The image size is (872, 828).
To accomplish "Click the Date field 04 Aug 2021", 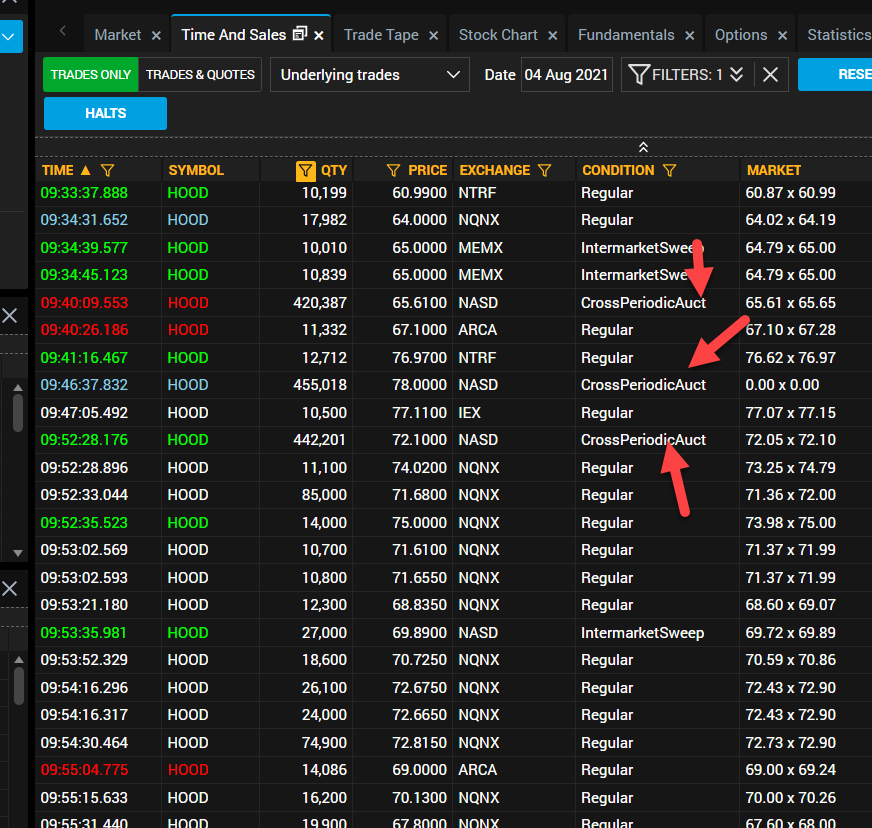I will point(567,75).
